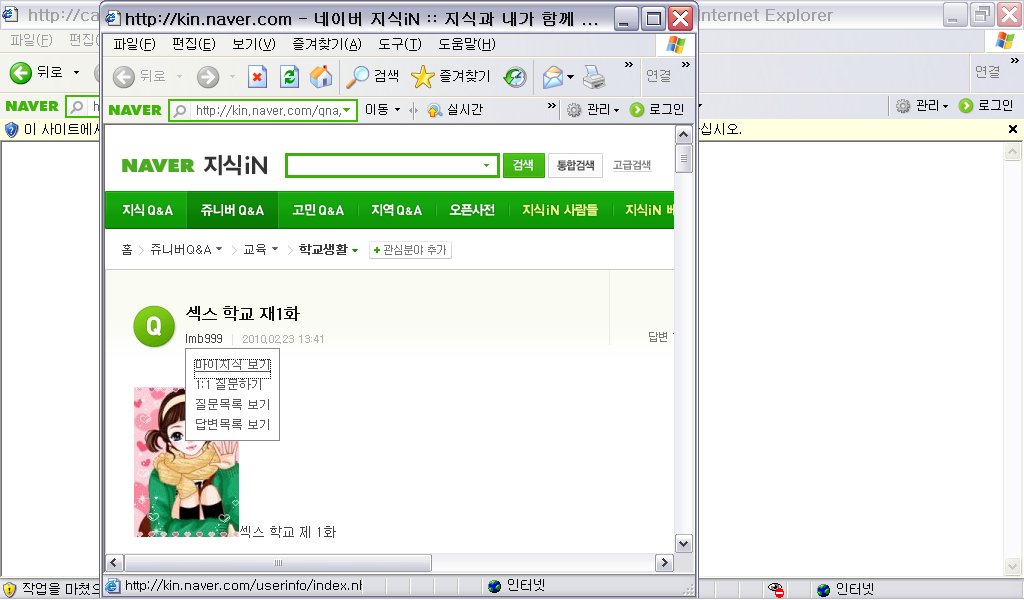Viewport: 1024px width, 600px height.
Task: Click the NAVER toolbar logo in the front window
Action: click(135, 110)
